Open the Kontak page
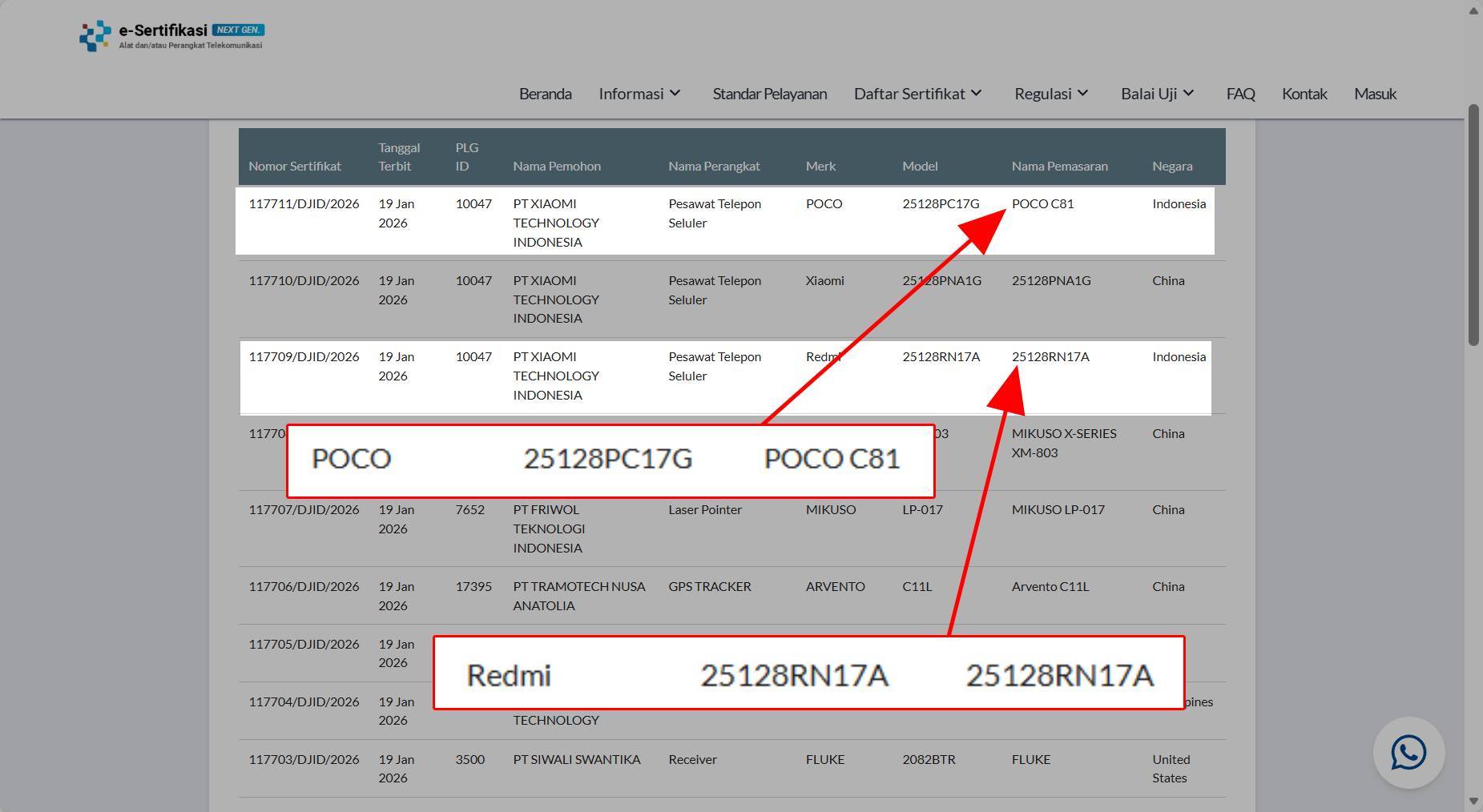 (1304, 94)
